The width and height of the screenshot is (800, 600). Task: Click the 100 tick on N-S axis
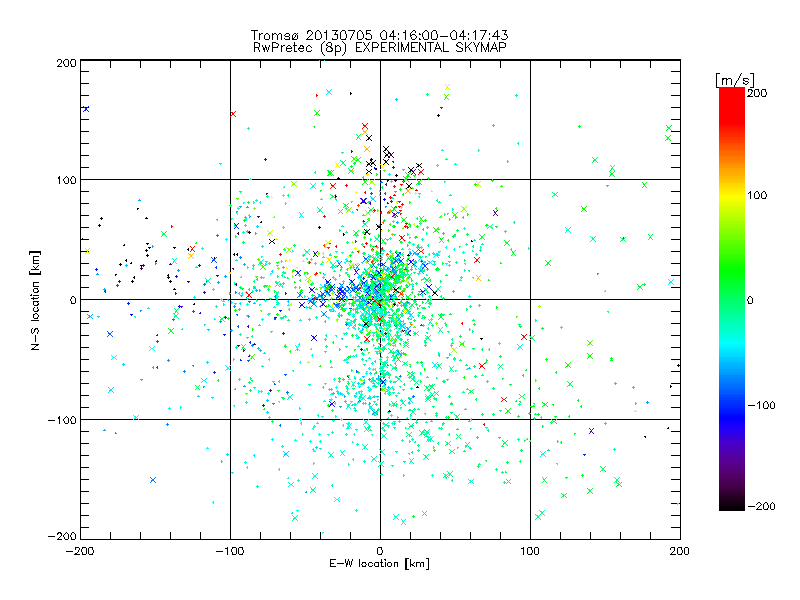tap(66, 180)
